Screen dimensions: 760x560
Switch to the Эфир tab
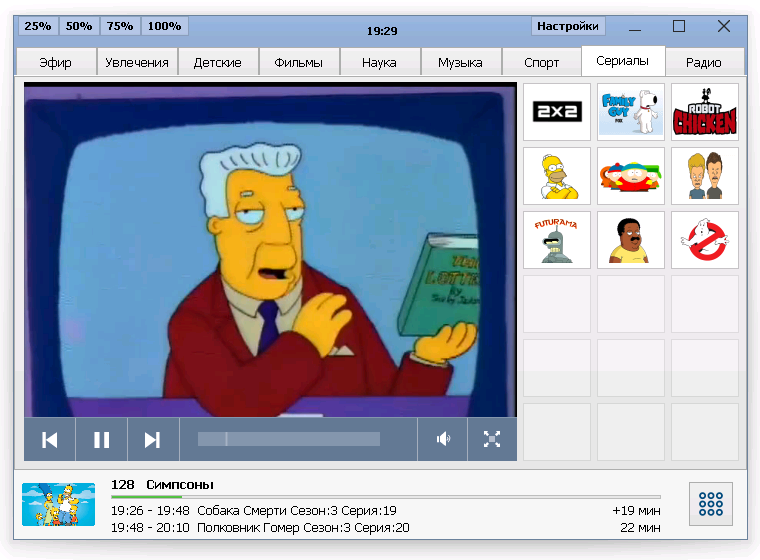click(x=56, y=63)
